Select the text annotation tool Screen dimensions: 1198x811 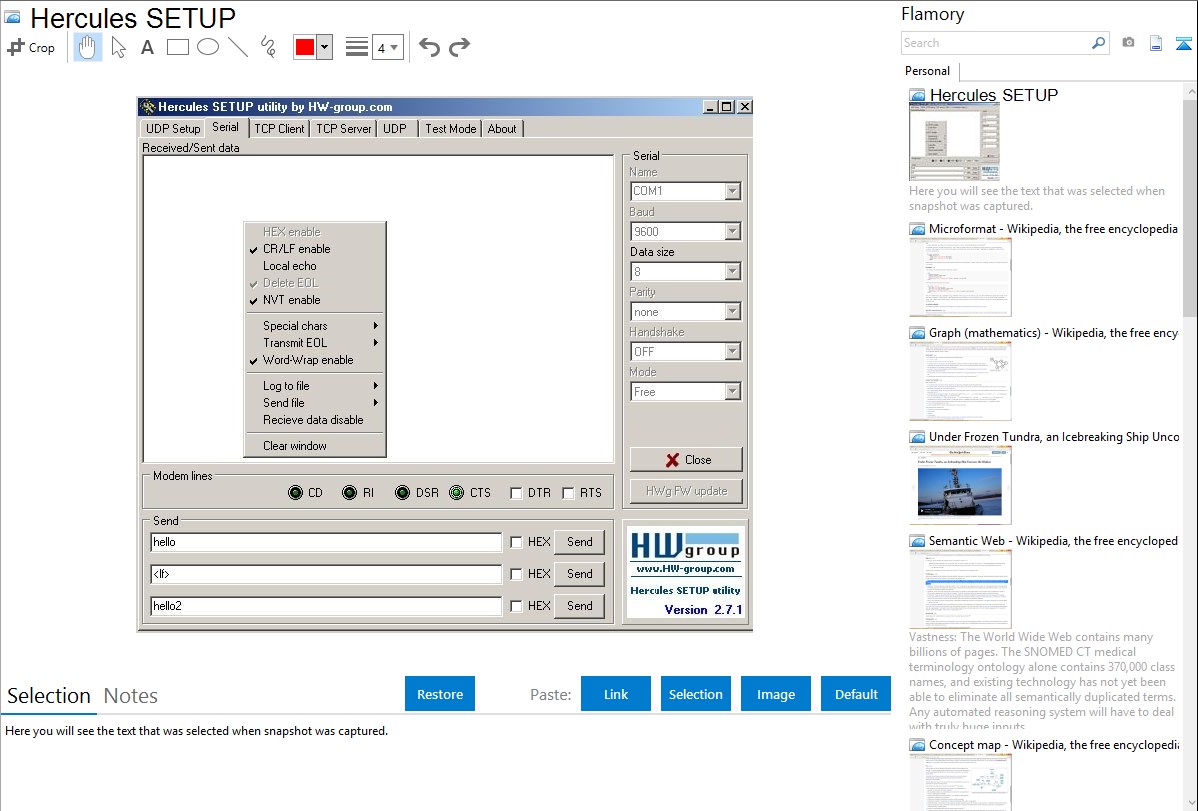click(x=147, y=47)
